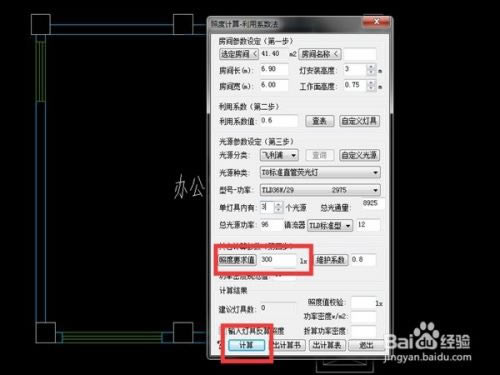Open the 自定义灯具 dialog button
This screenshot has height=375, width=500.
click(359, 121)
